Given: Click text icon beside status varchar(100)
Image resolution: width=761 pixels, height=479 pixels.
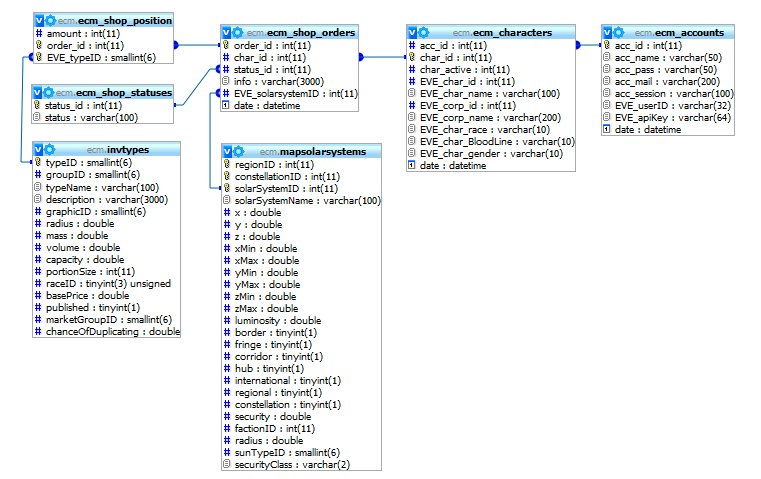Looking at the screenshot, I should click(37, 117).
